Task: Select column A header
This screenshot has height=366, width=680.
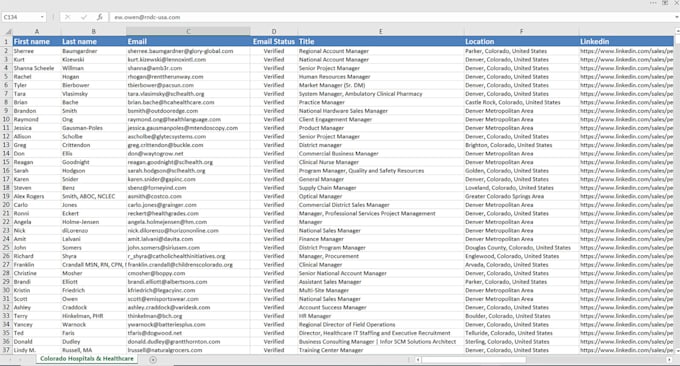Action: (x=37, y=32)
